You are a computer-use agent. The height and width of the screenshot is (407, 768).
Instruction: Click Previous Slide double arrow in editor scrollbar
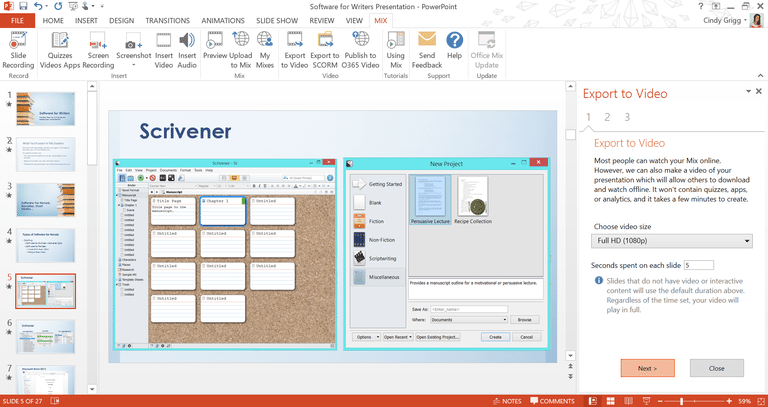[x=570, y=366]
